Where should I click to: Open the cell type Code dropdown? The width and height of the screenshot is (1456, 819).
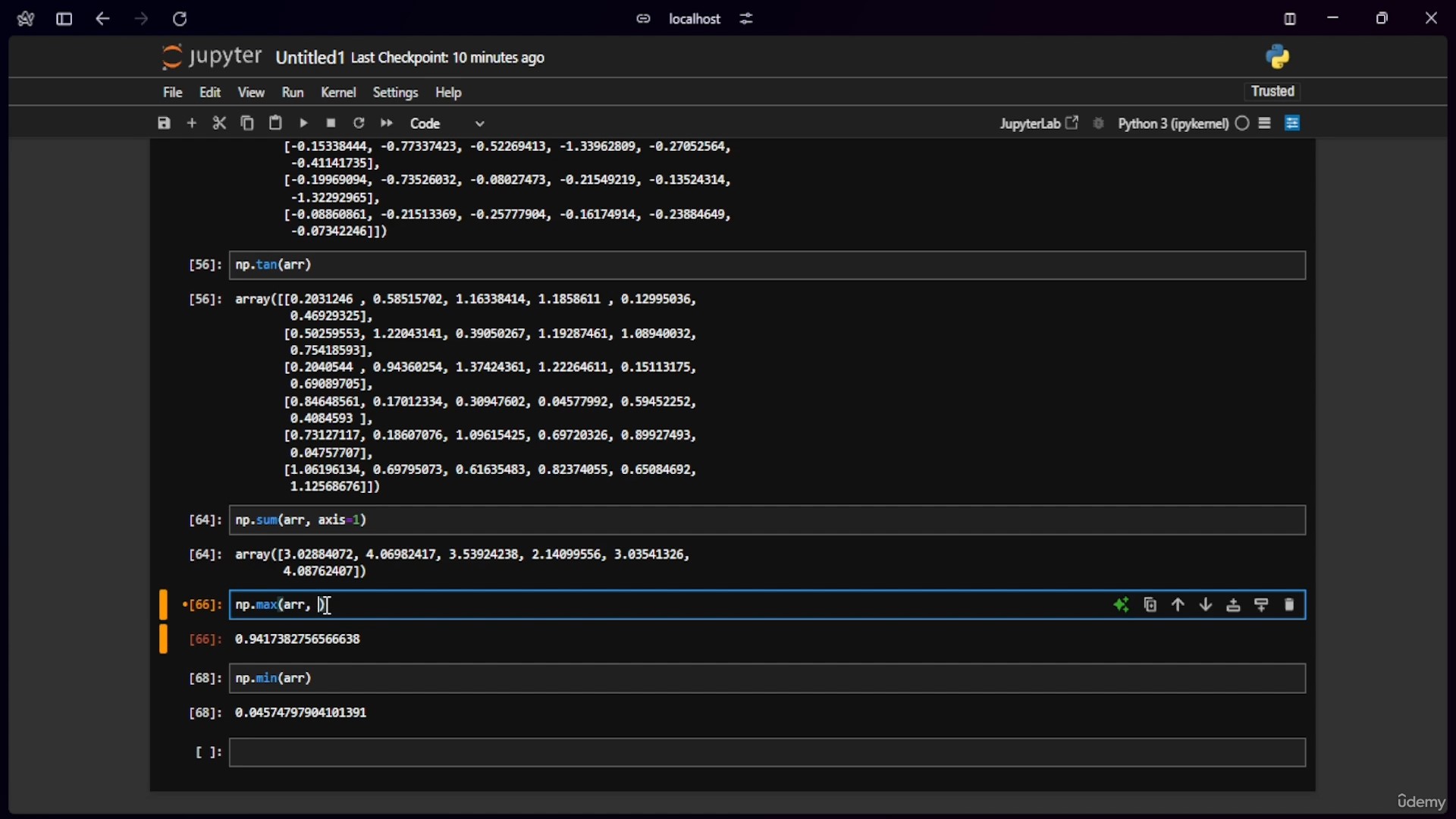447,124
